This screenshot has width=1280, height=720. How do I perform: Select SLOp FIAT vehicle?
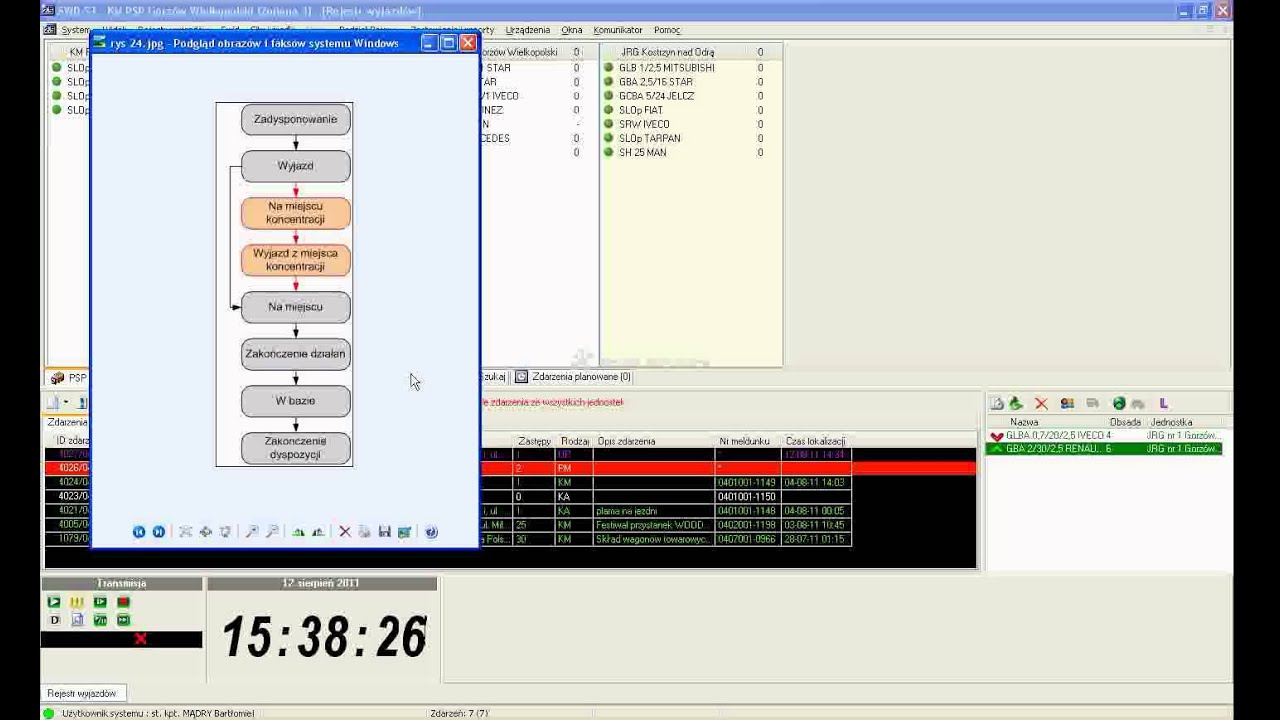tap(640, 110)
